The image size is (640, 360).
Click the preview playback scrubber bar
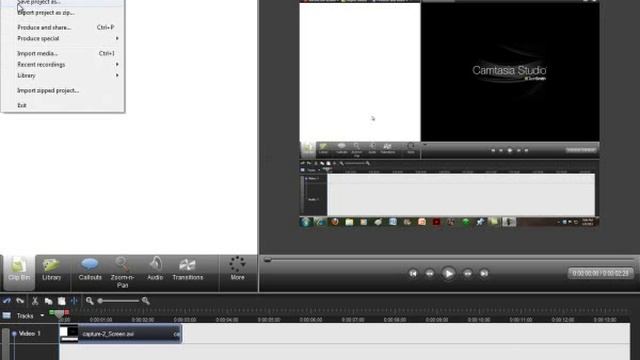[449, 260]
